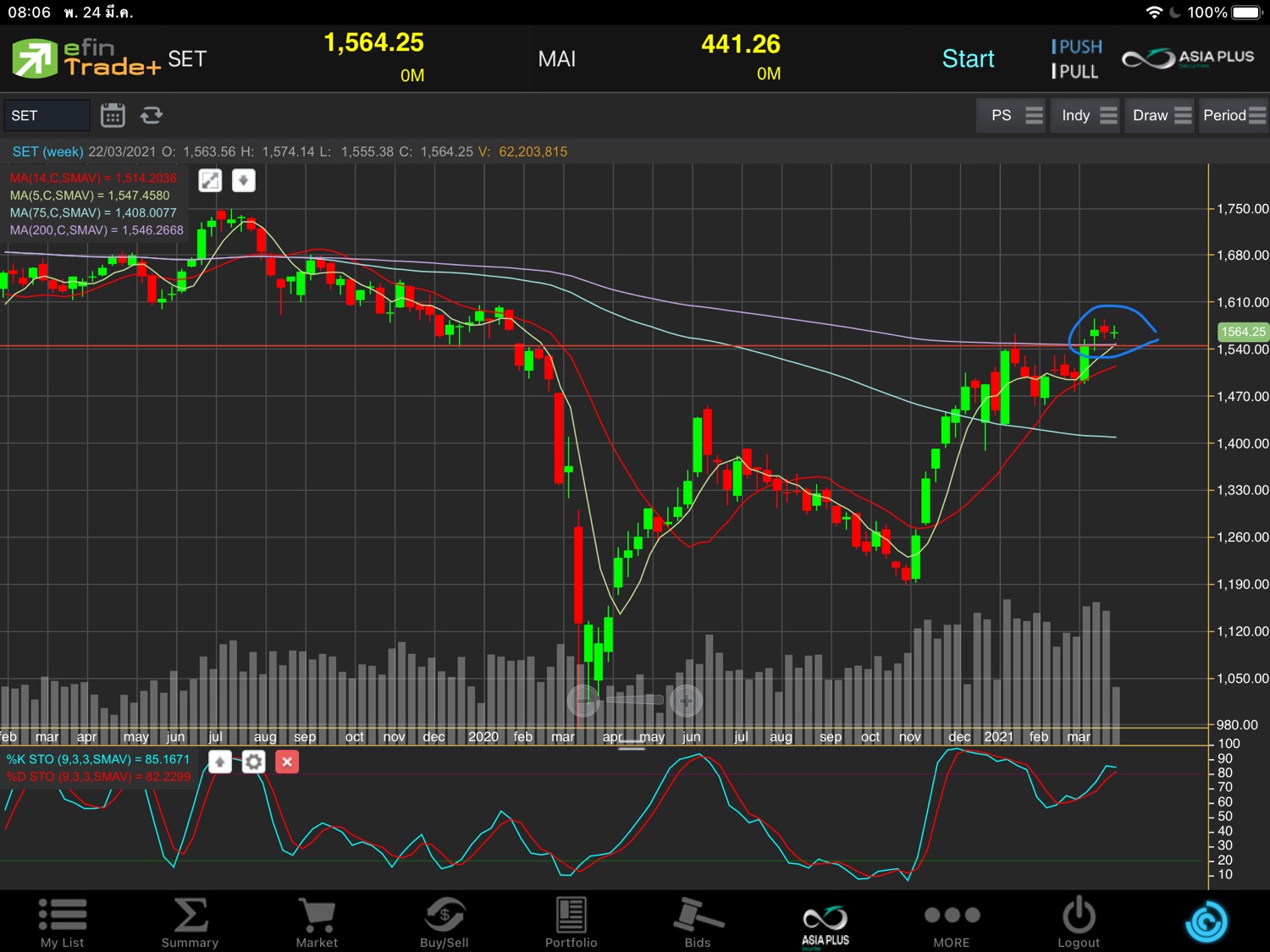This screenshot has width=1270, height=952.
Task: Tap the 1,750.00 price axis label
Action: pos(1243,209)
